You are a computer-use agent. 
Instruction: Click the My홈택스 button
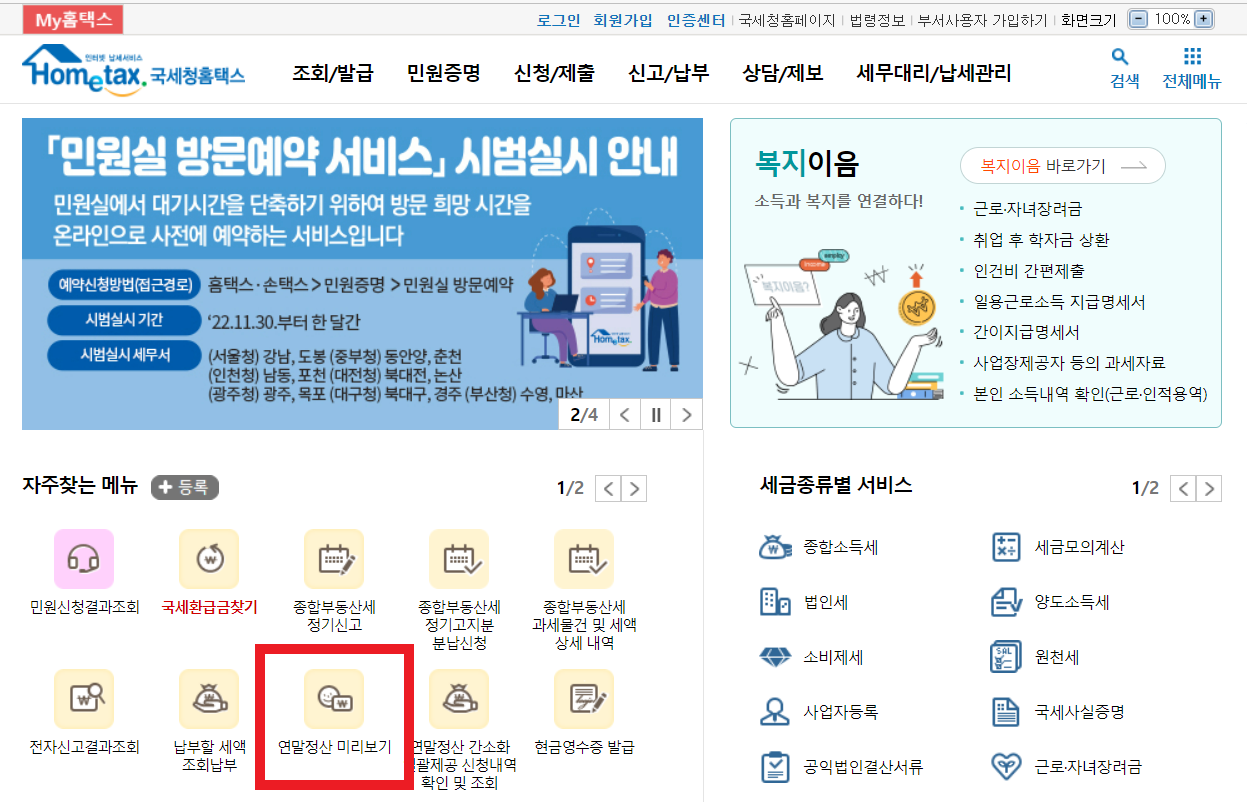pos(73,19)
